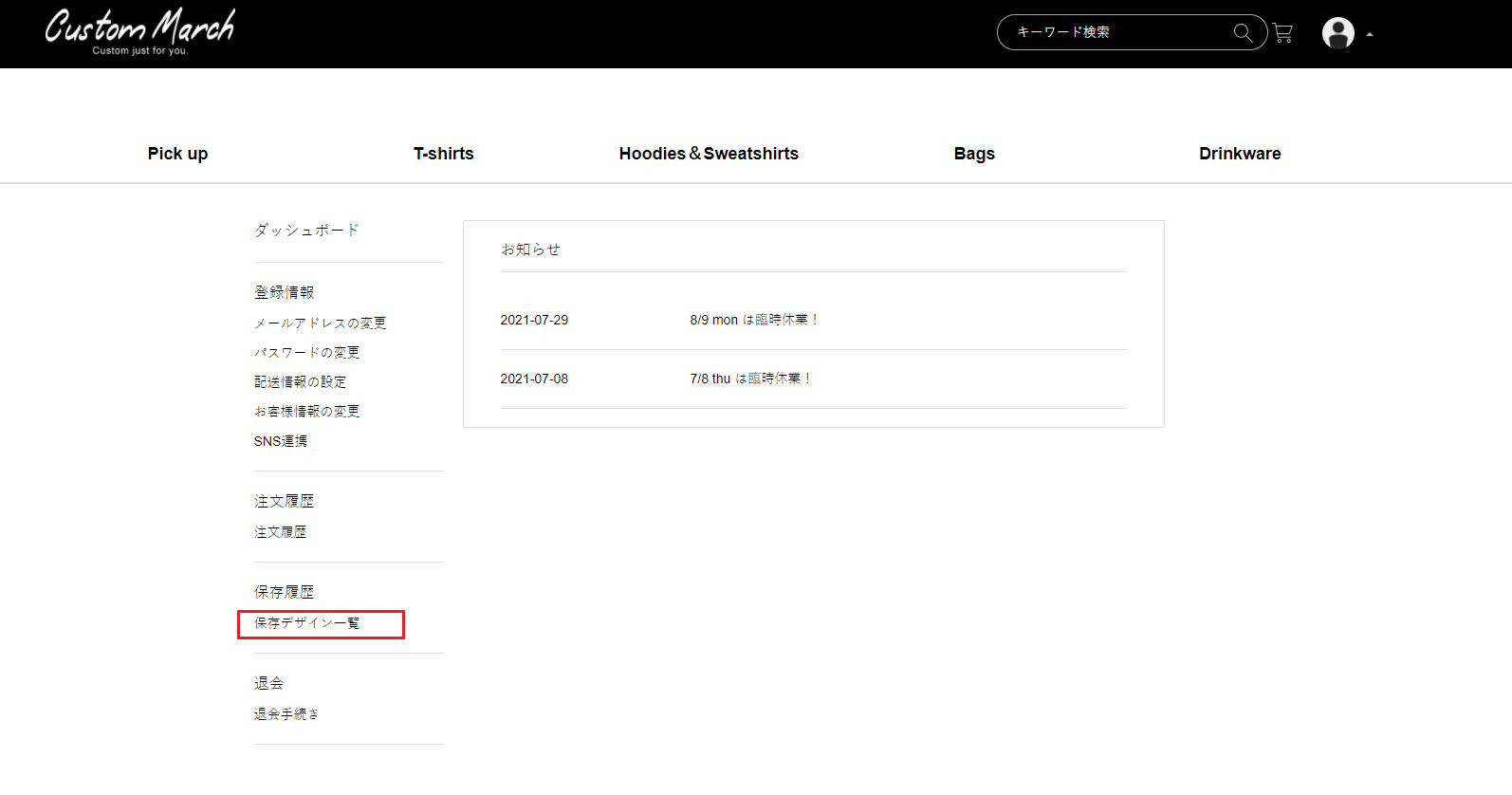Viewport: 1512px width, 795px height.
Task: Click the user avatar icon
Action: 1338,33
